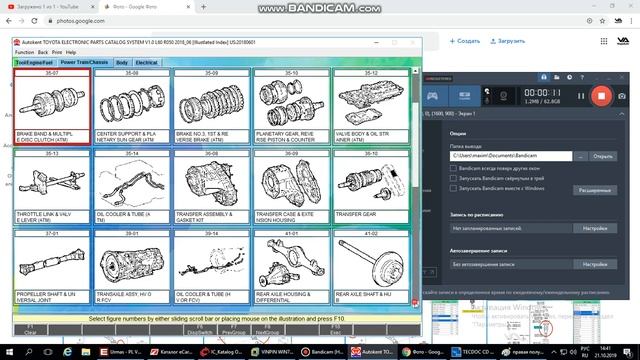
Task: Stop the Bandicam recording with the red button
Action: click(x=601, y=96)
